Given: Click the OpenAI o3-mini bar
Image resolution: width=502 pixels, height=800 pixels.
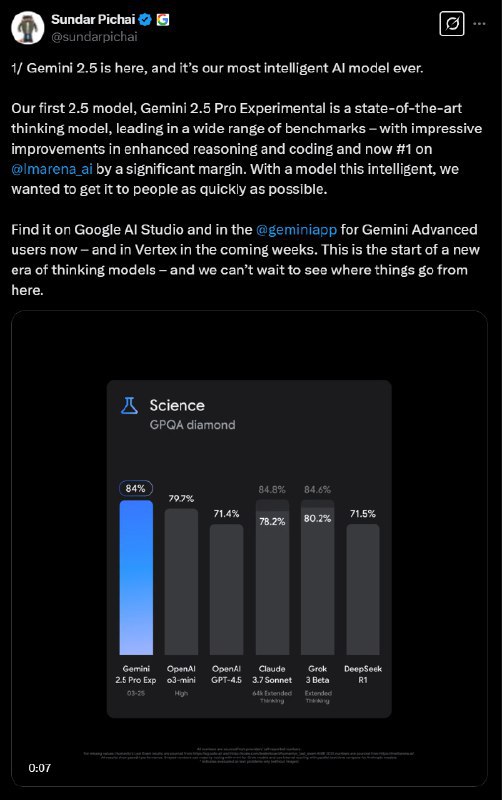Looking at the screenshot, I should click(x=181, y=582).
